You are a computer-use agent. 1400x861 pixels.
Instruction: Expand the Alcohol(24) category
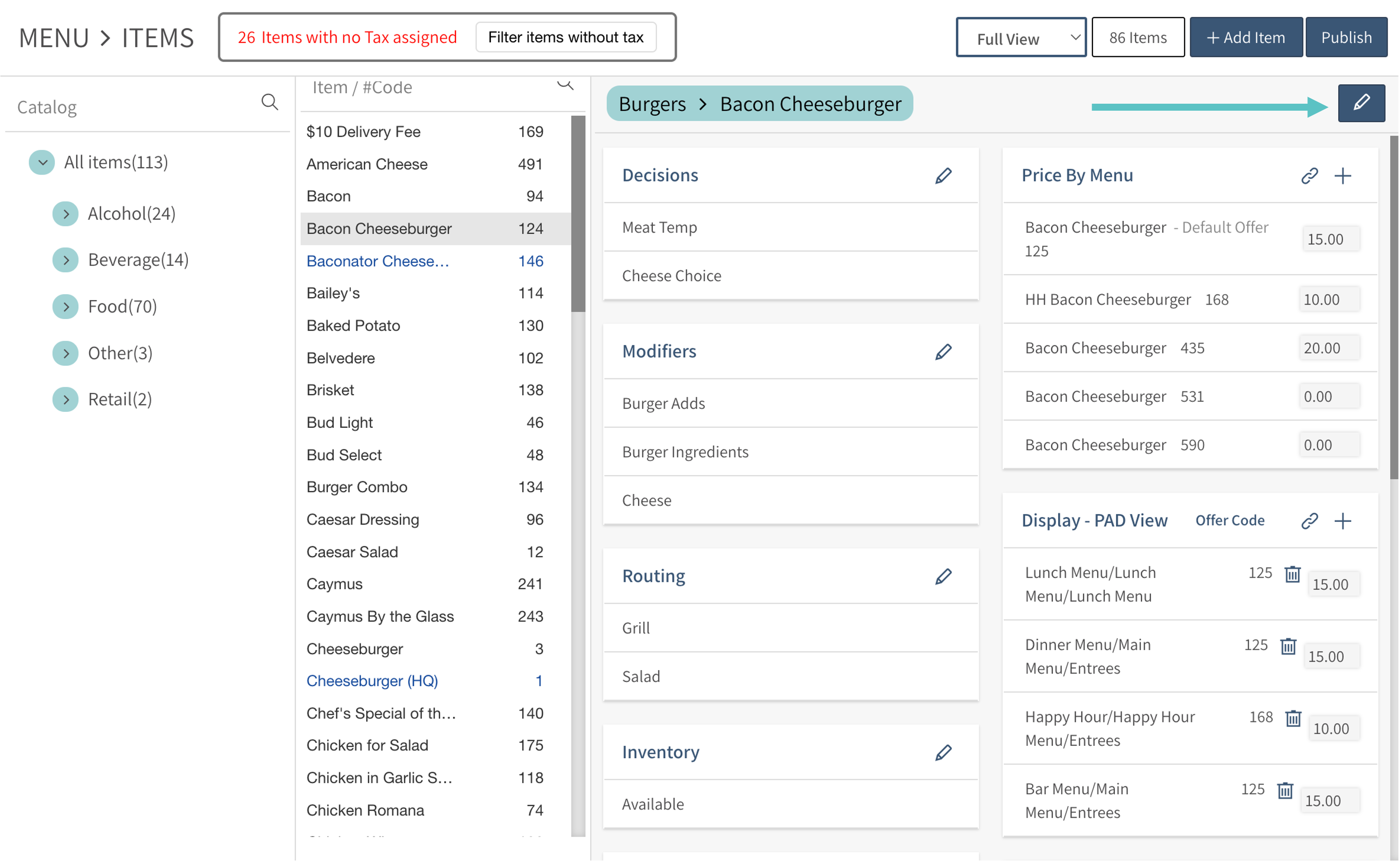point(65,214)
